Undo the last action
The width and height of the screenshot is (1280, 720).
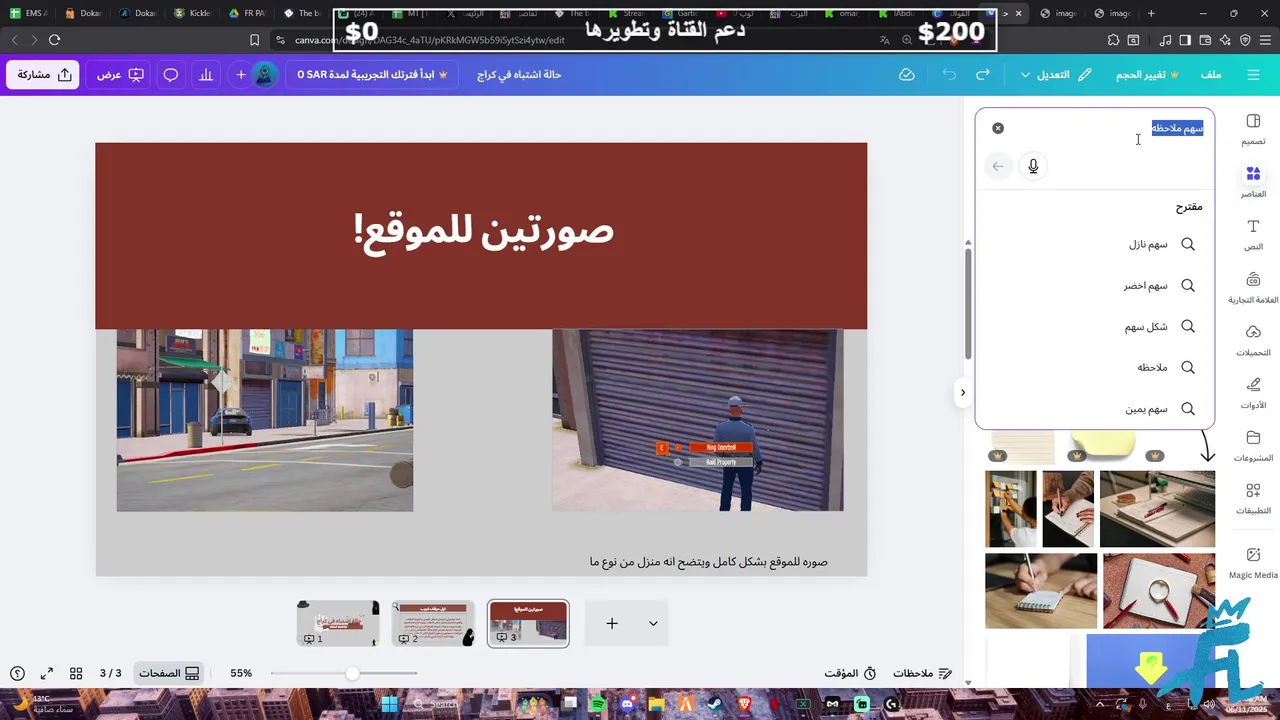click(949, 74)
